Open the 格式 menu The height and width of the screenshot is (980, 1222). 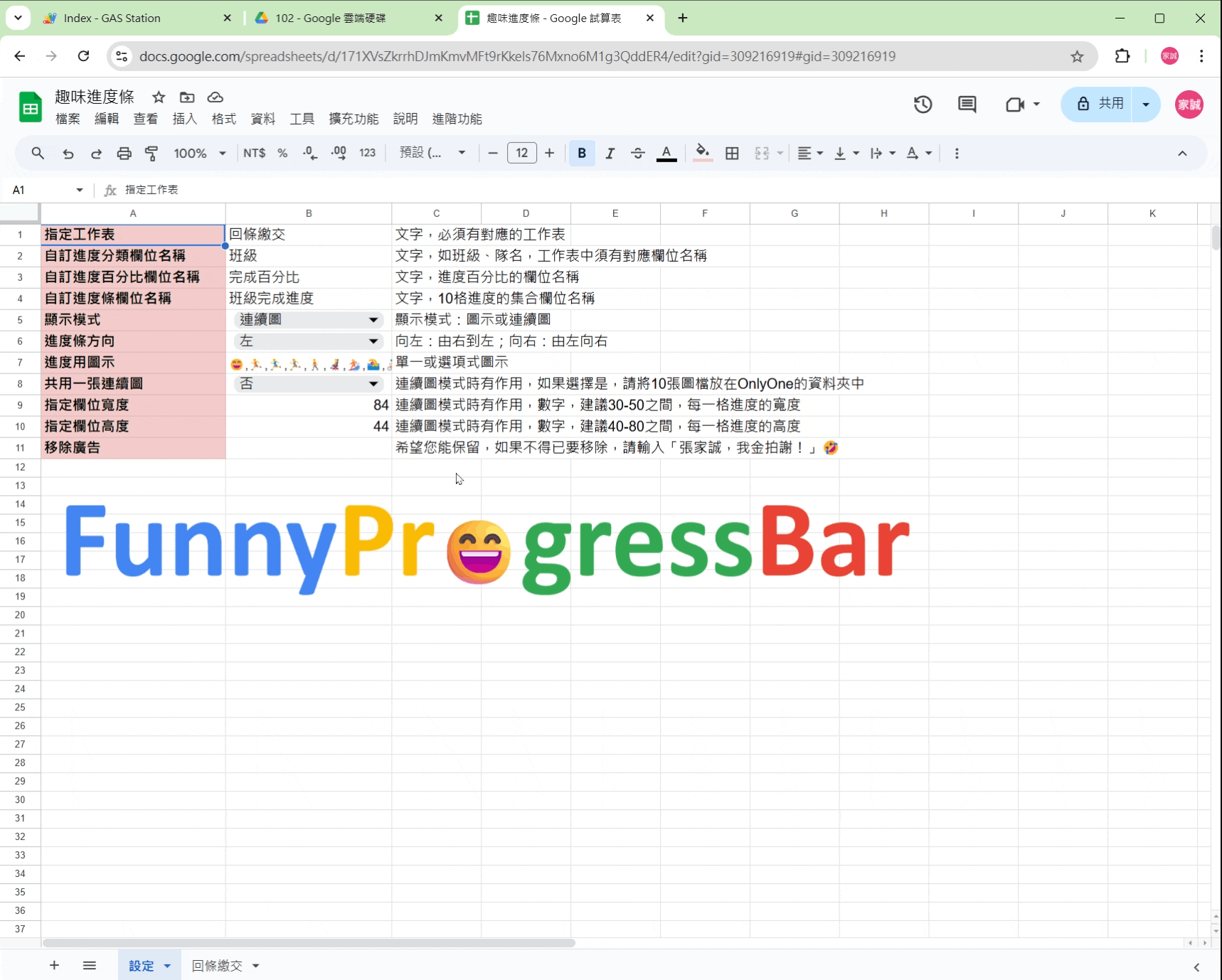tap(224, 119)
